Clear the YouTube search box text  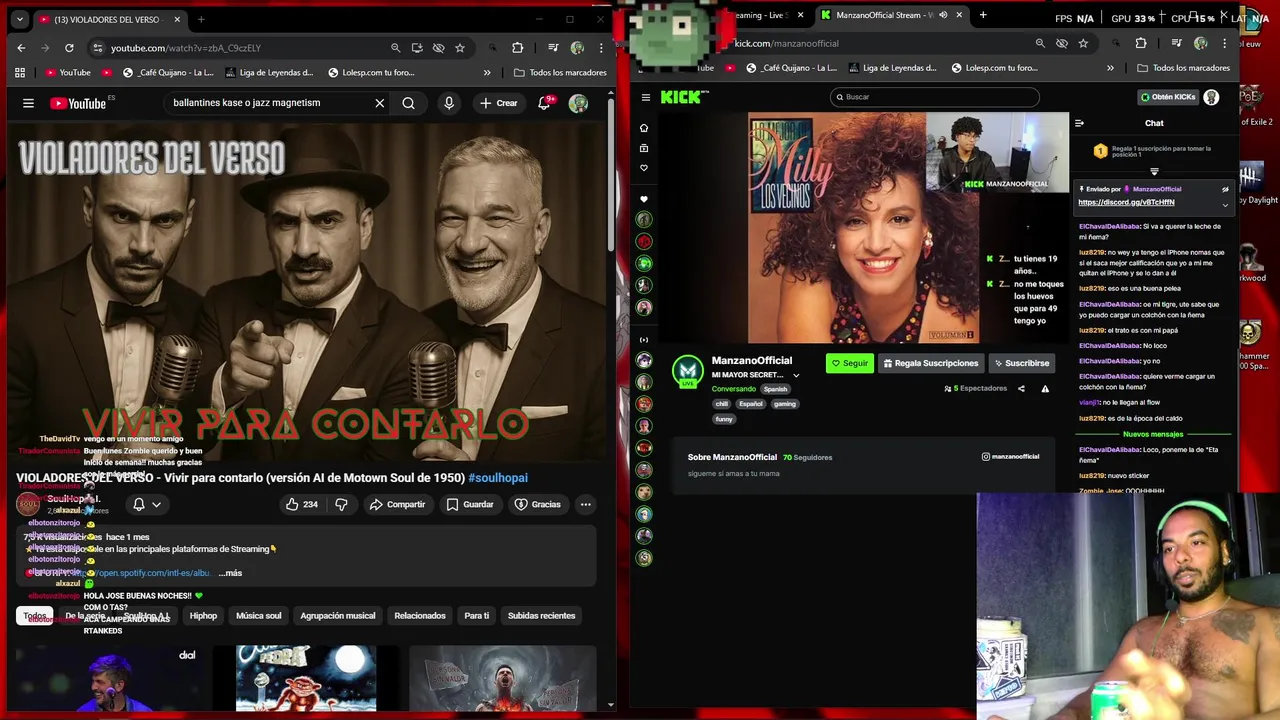tap(379, 103)
